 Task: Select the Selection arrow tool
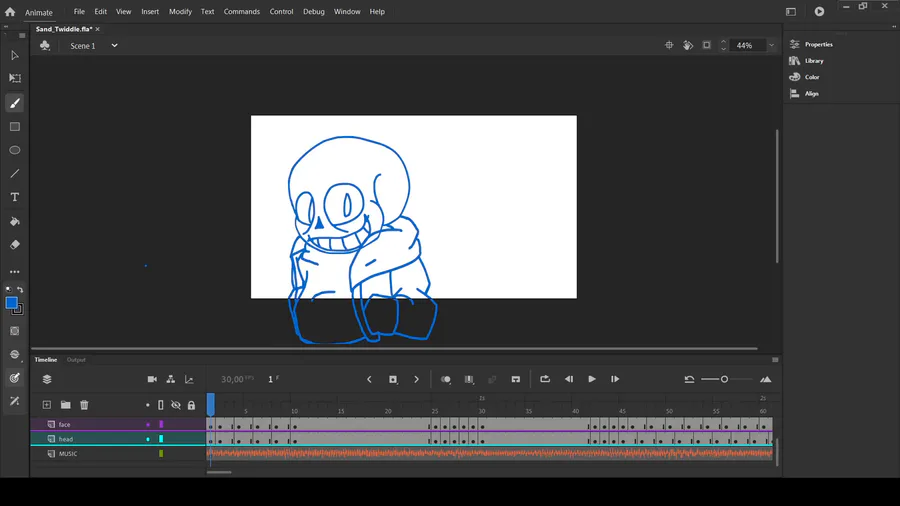(15, 56)
